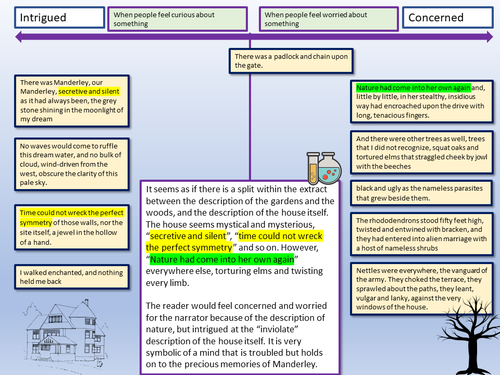This screenshot has width=500, height=375.
Task: Click the green highlighted 'Nature had come' quote
Action: click(x=422, y=101)
